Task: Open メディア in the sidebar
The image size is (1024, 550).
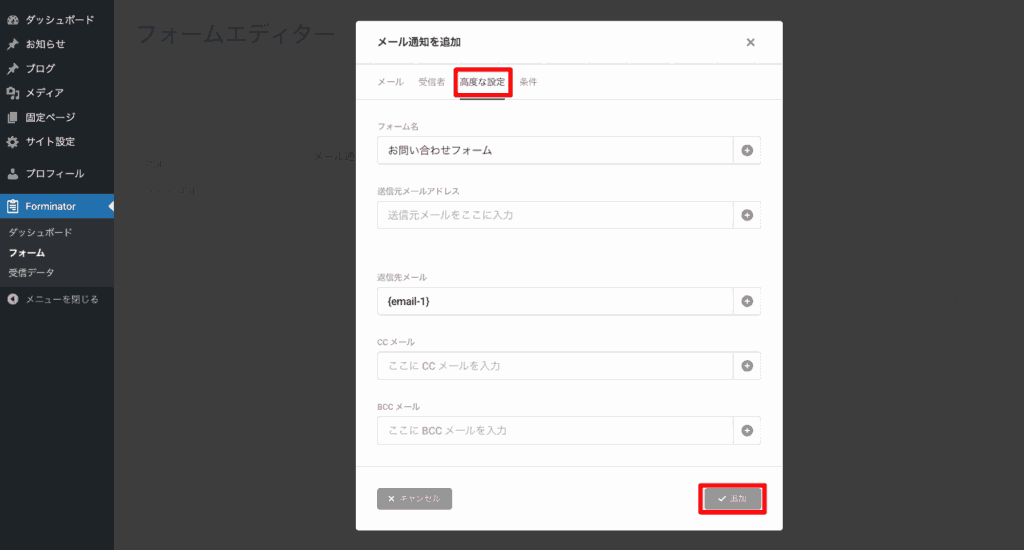Action: tap(44, 93)
